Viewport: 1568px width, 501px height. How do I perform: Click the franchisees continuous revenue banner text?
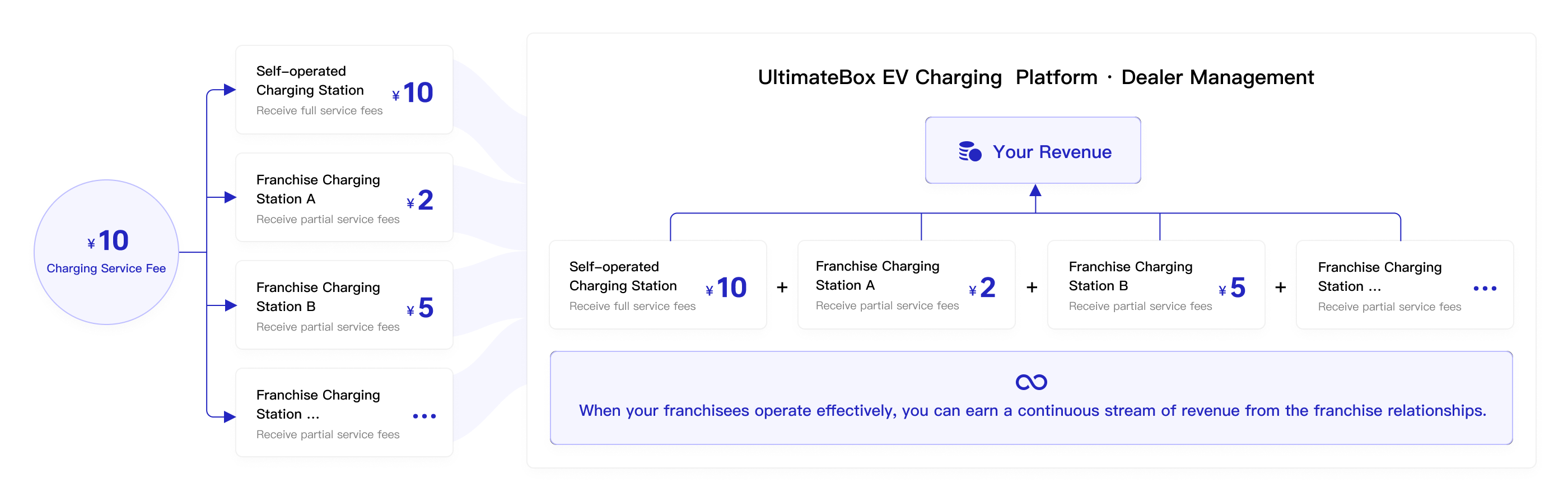(x=1032, y=411)
